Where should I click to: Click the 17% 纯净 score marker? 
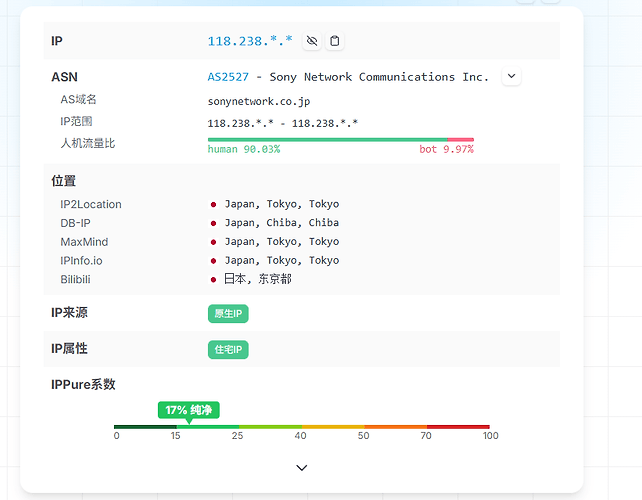pos(189,410)
